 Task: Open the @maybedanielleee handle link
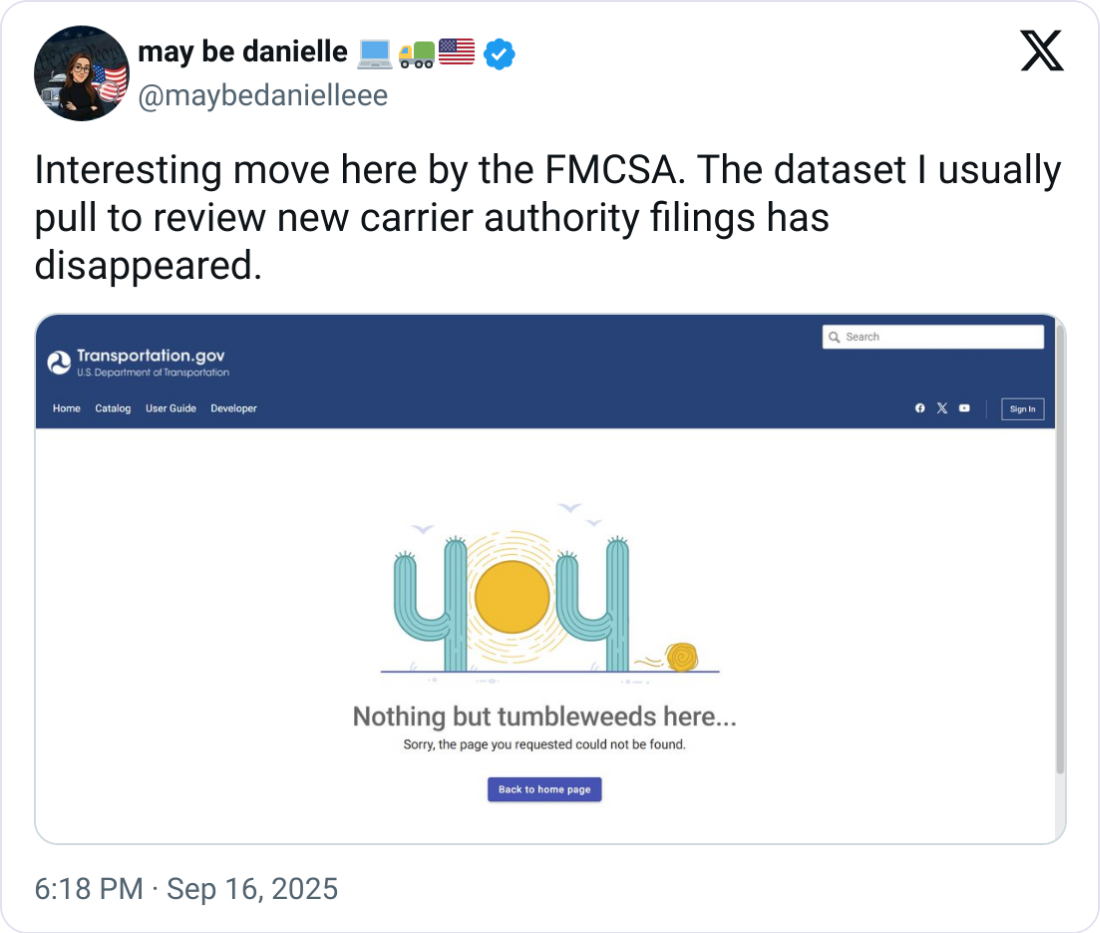click(262, 96)
